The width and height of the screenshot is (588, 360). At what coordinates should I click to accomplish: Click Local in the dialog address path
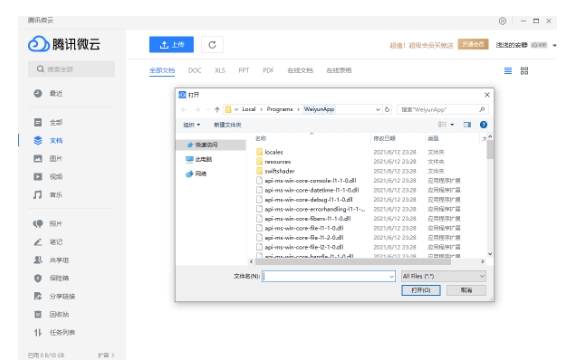[x=249, y=109]
